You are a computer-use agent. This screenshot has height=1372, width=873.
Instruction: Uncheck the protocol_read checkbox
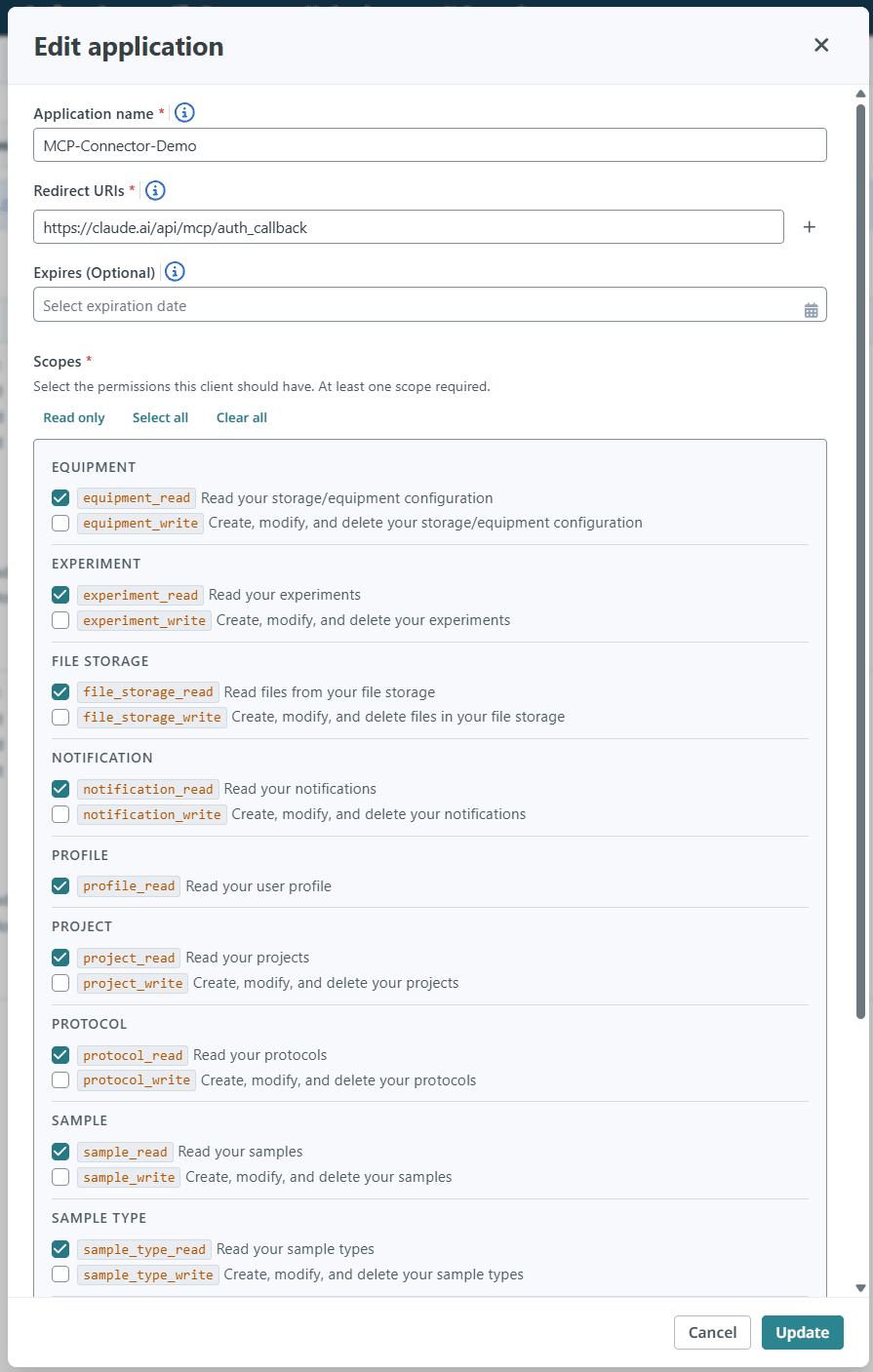click(x=60, y=1055)
